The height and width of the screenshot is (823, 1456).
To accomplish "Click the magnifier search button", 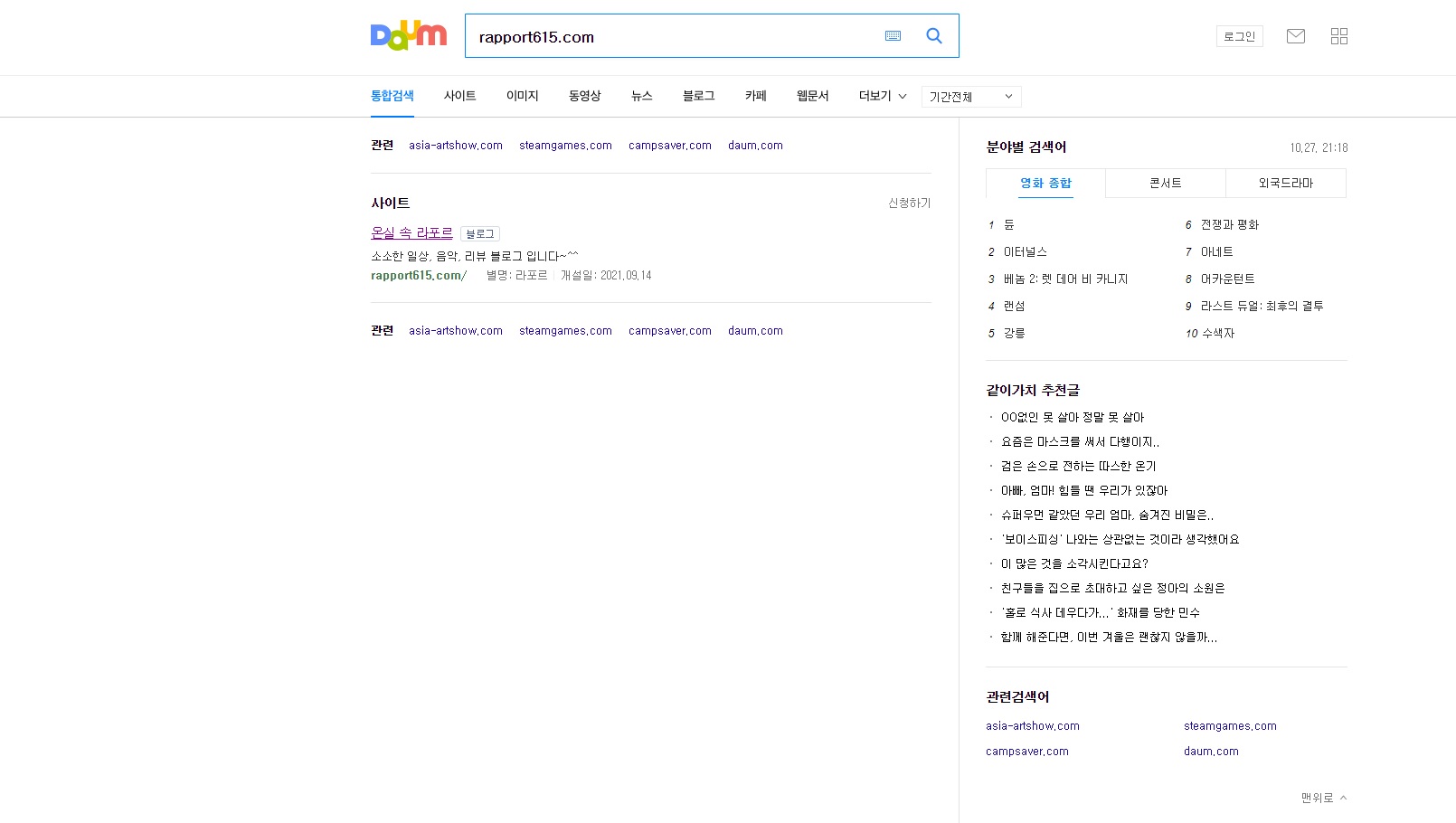I will (934, 36).
